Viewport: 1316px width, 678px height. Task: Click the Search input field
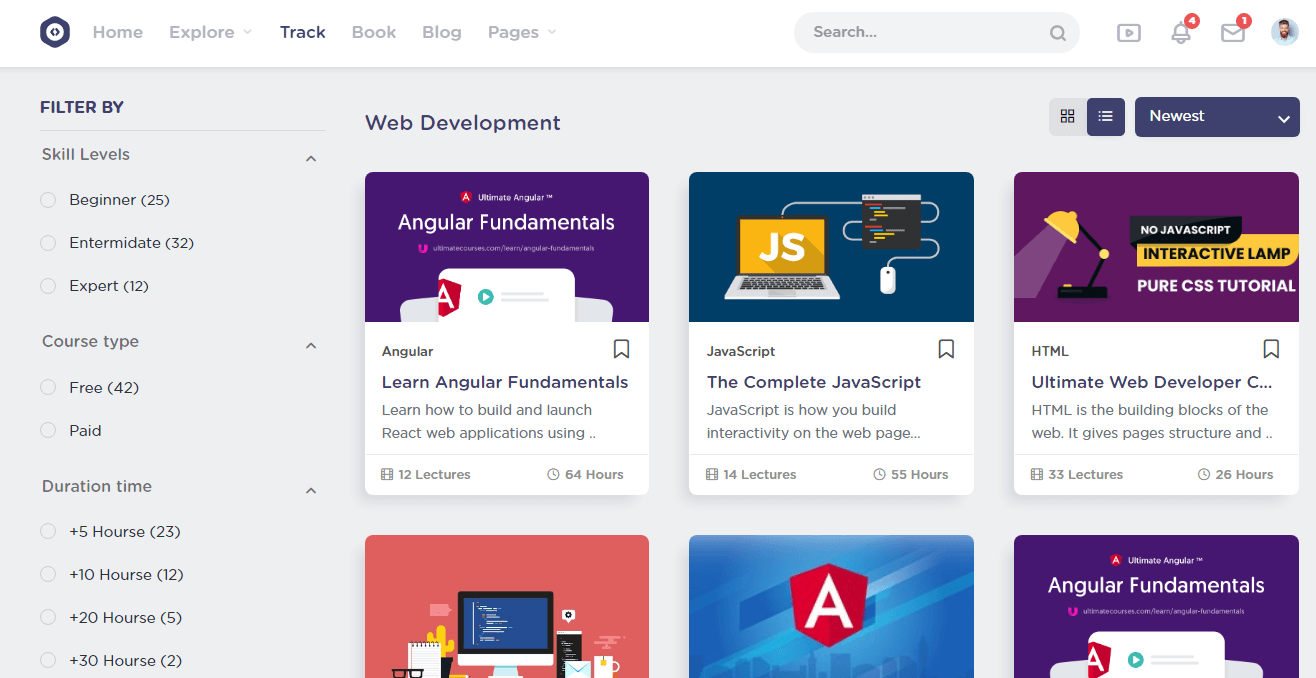(x=925, y=32)
